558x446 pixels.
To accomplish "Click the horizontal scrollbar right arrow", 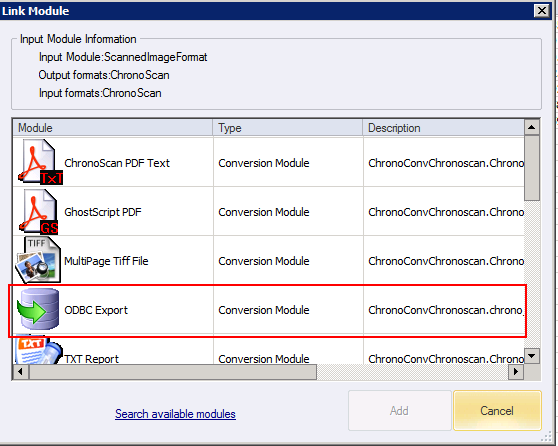I will tap(516, 372).
